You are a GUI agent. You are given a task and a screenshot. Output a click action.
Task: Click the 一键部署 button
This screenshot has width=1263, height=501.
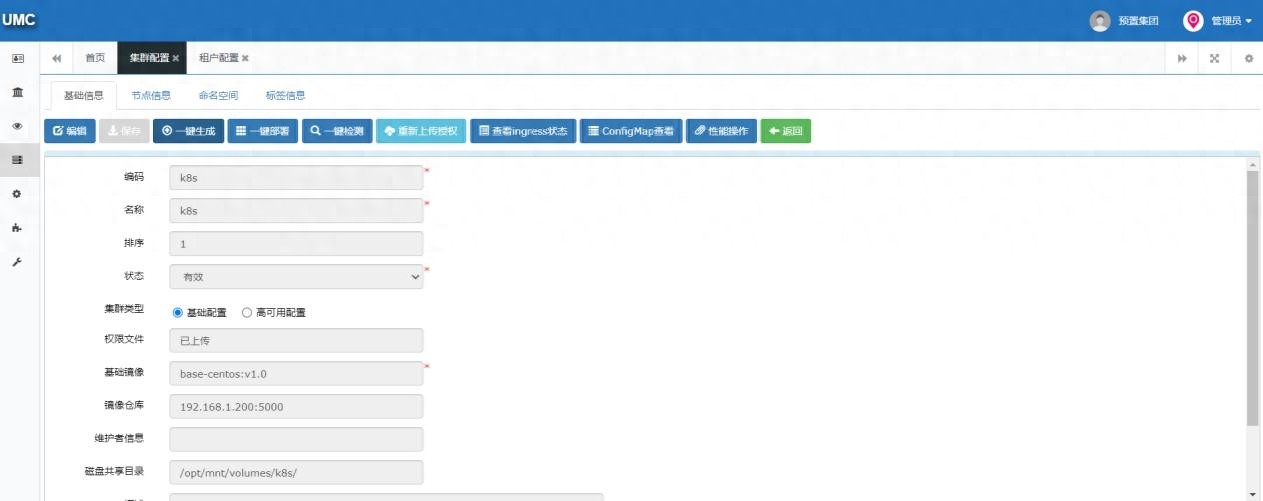tap(263, 131)
